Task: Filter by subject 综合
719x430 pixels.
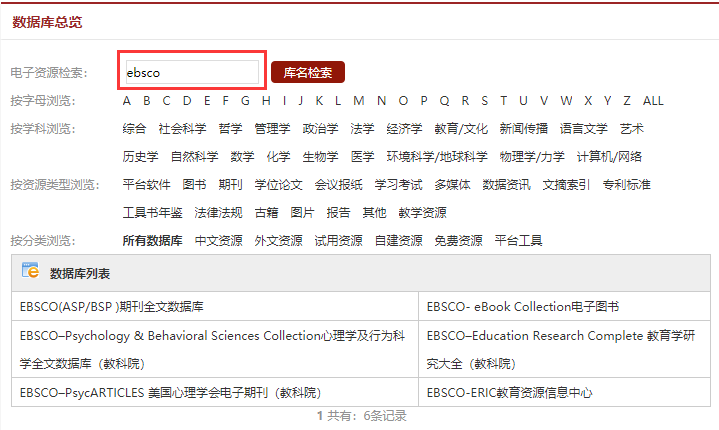Action: click(134, 129)
